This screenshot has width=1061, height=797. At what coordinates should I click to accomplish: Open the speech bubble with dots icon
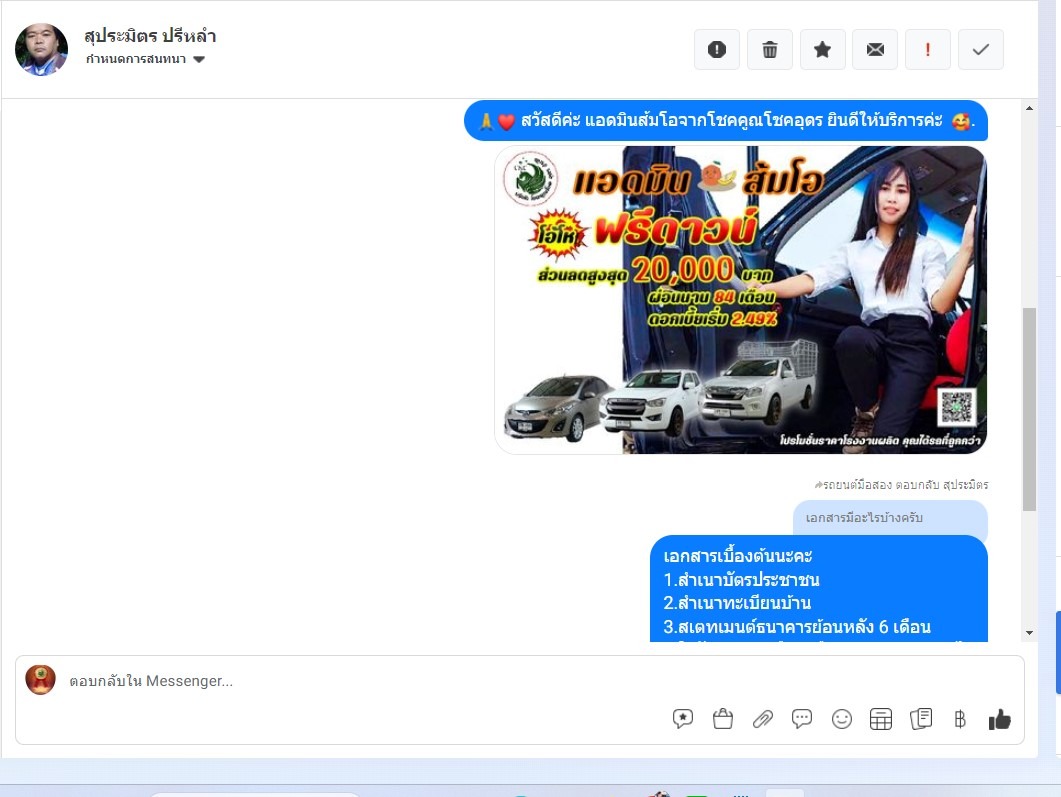coord(802,719)
